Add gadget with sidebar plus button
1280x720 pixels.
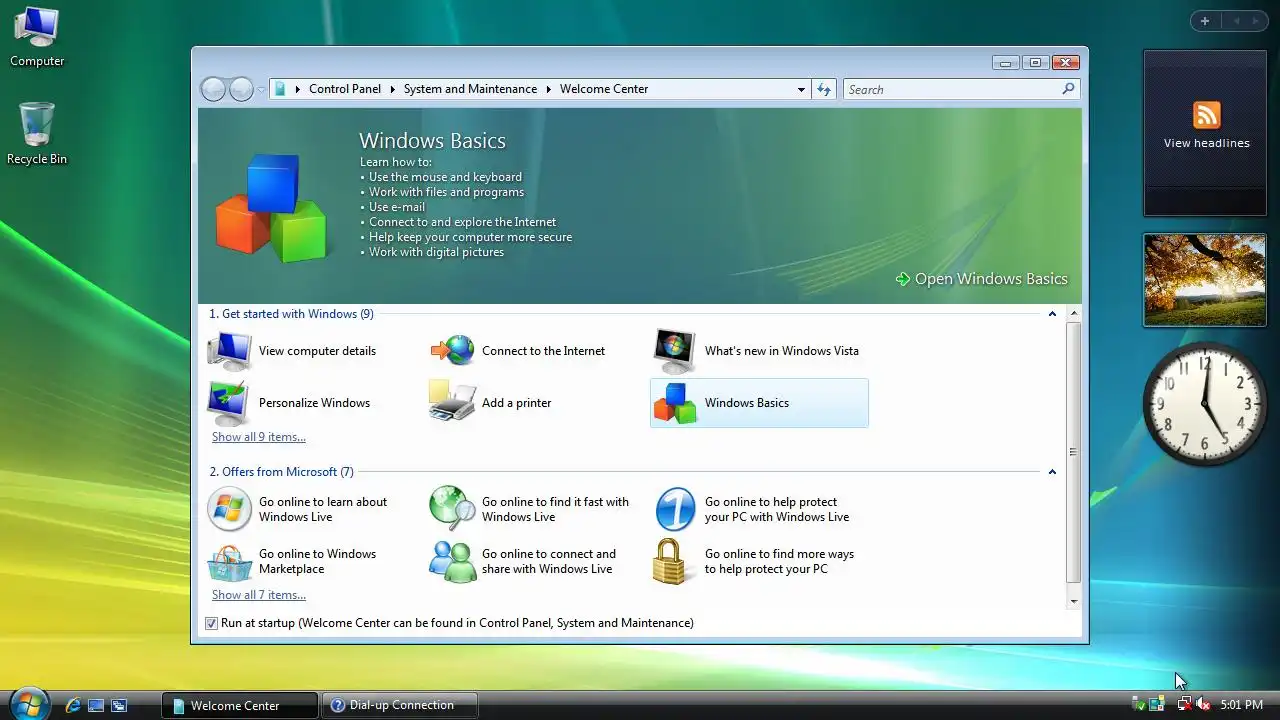pyautogui.click(x=1205, y=21)
